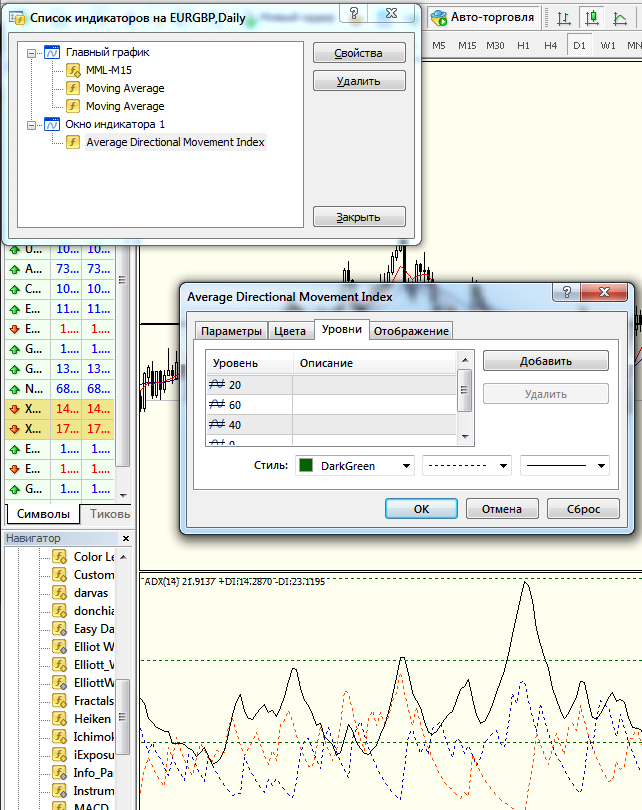Select the M30 timeframe
This screenshot has width=642, height=810.
495,45
